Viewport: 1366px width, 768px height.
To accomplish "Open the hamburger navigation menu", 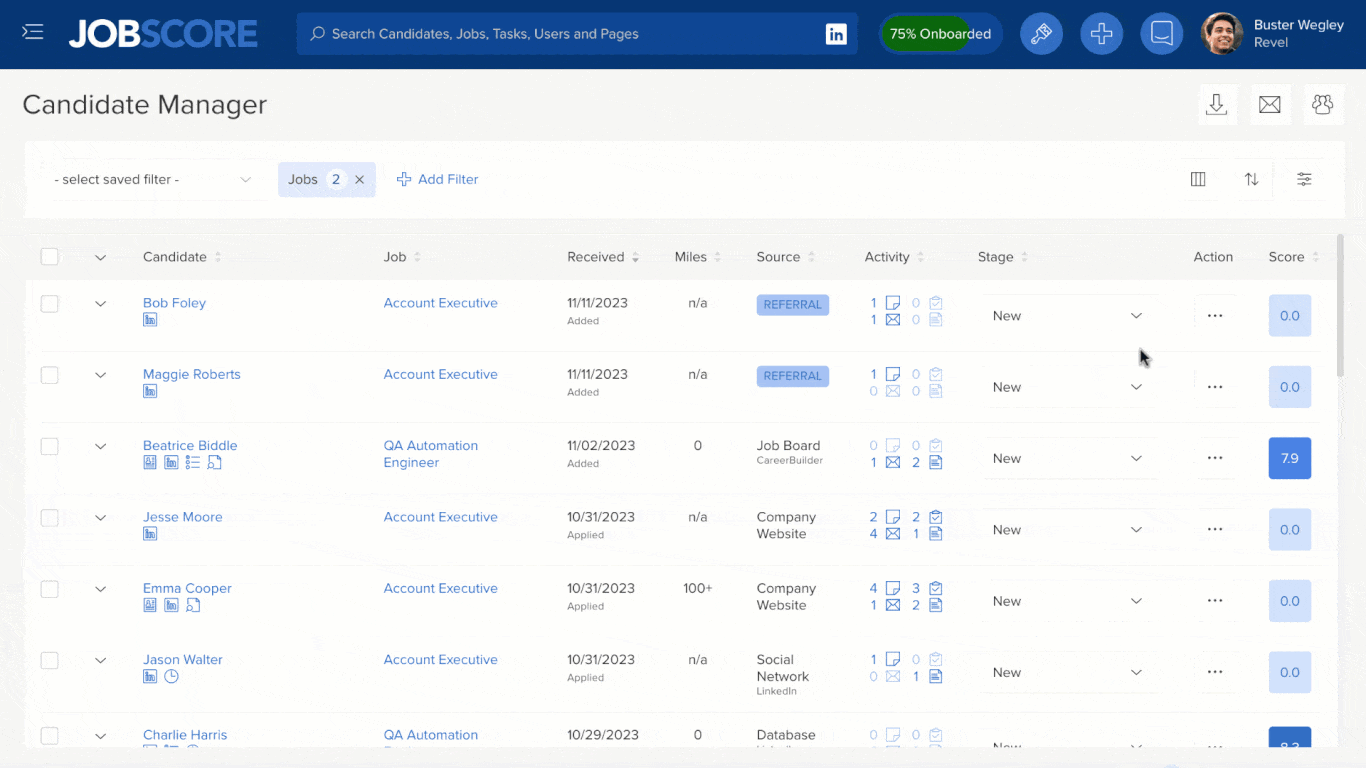I will click(x=33, y=33).
